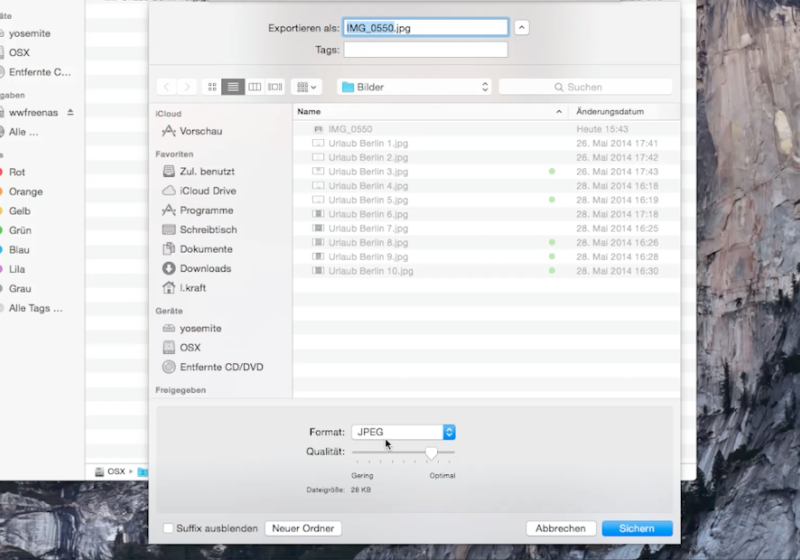
Task: Switch to list view in toolbar
Action: click(233, 87)
